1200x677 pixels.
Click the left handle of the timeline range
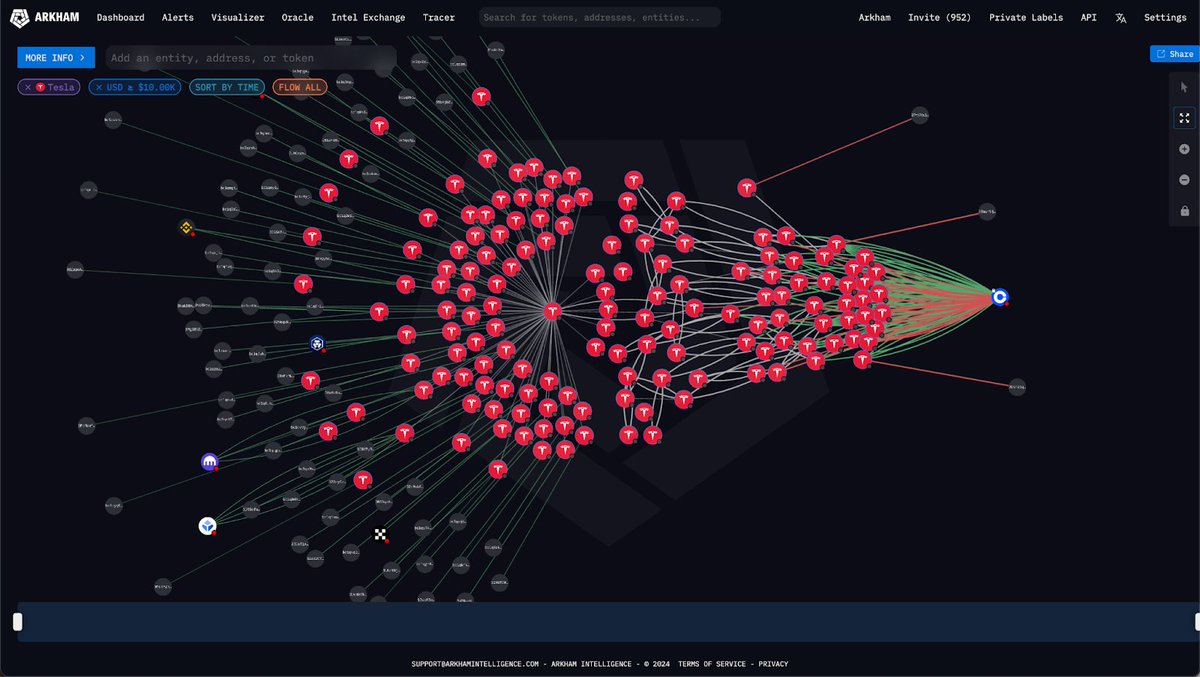coord(17,622)
